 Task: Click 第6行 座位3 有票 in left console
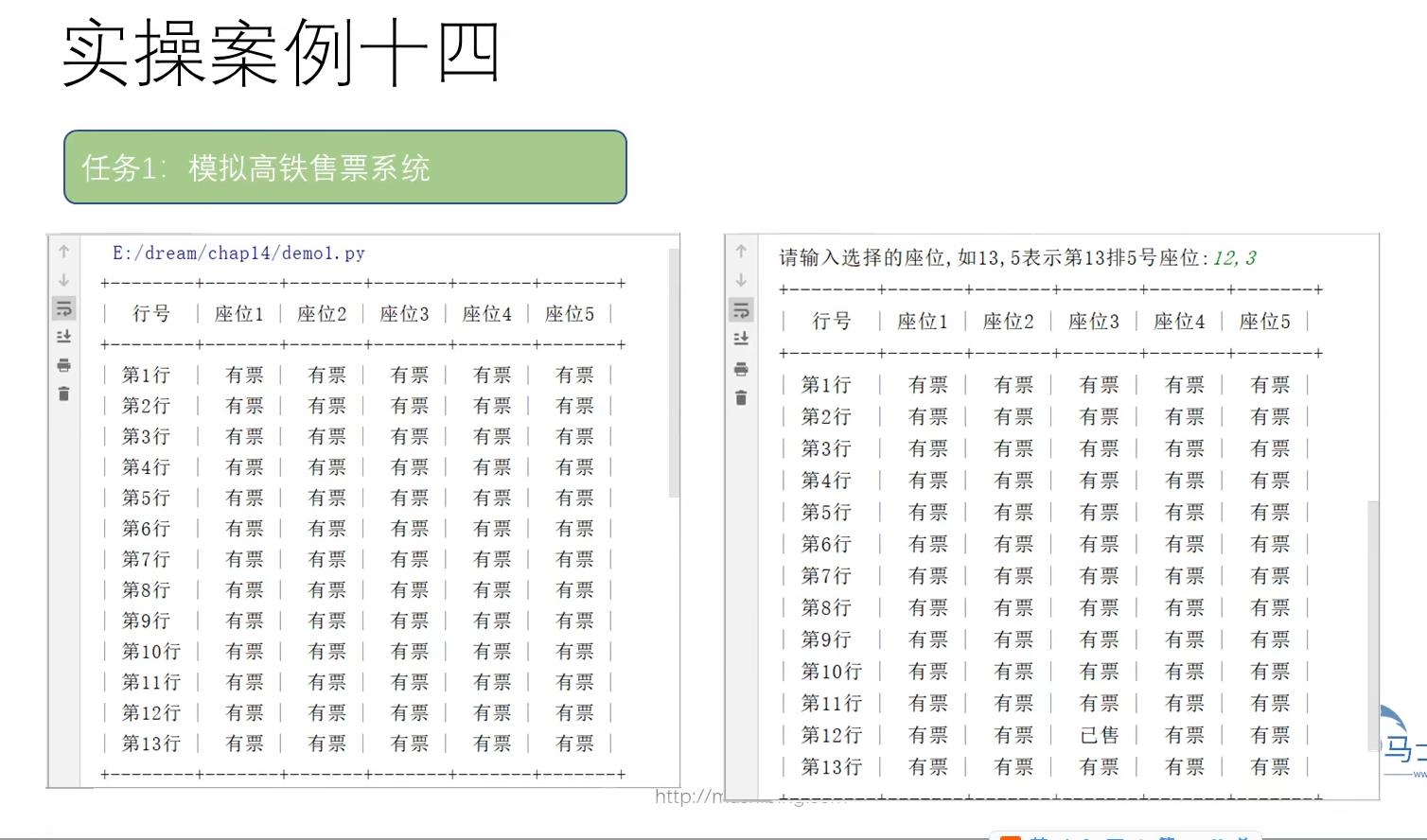pos(410,529)
